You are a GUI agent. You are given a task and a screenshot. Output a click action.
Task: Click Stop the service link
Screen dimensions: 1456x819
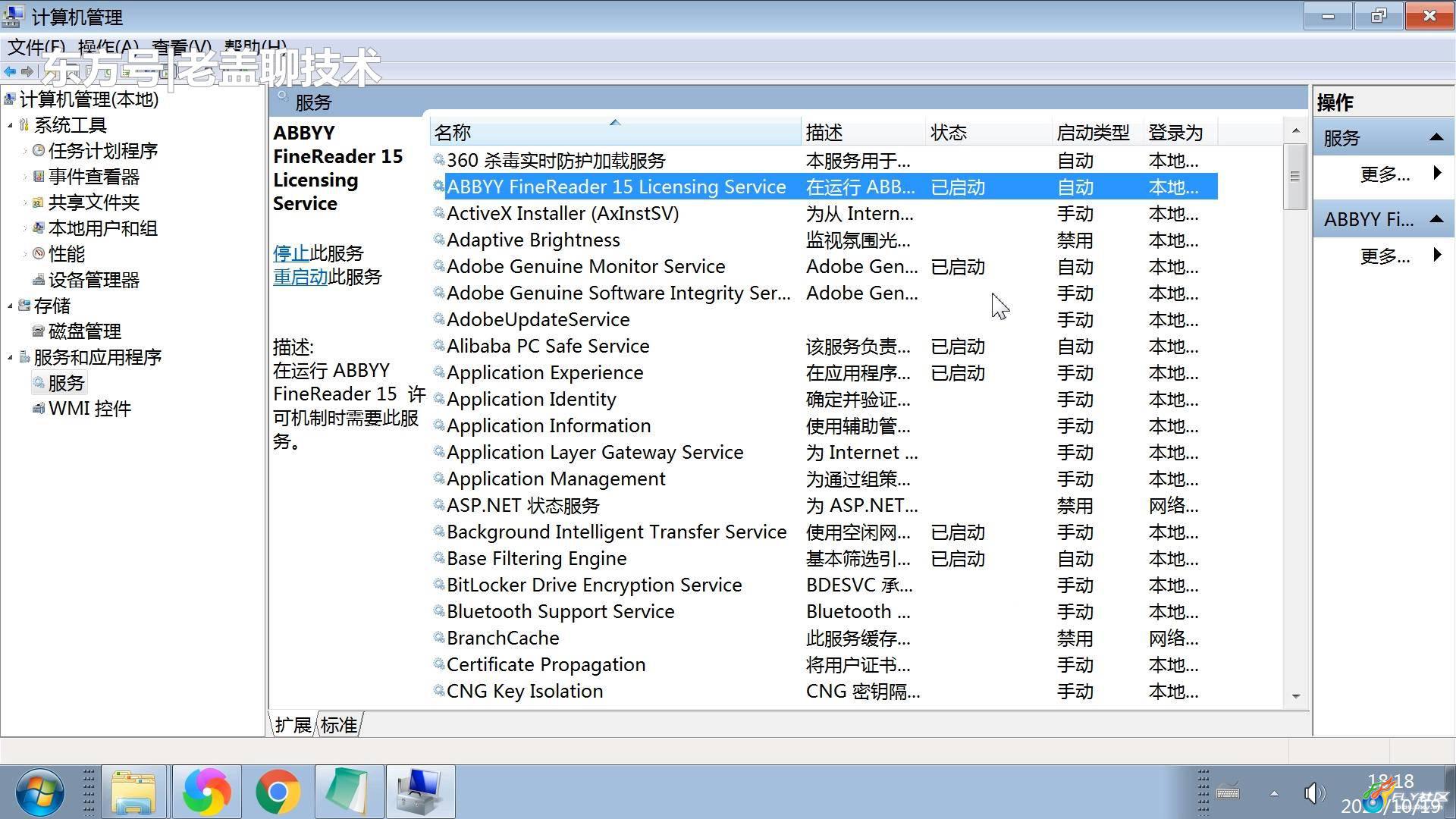pos(291,253)
